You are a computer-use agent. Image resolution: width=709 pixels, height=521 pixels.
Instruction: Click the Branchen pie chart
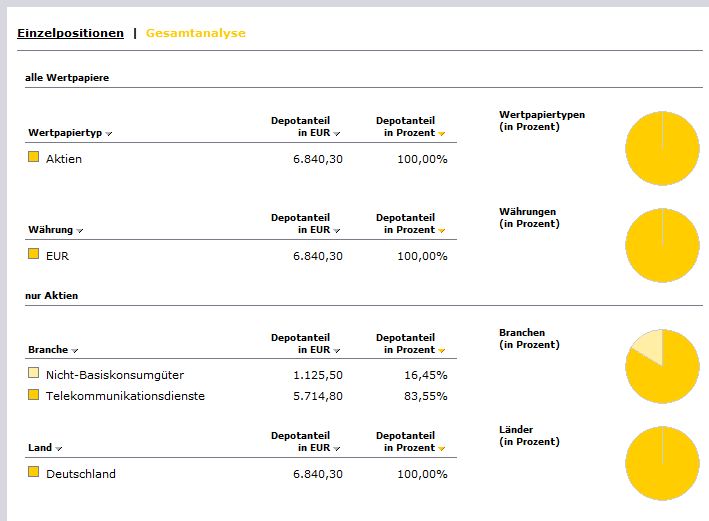coord(662,365)
